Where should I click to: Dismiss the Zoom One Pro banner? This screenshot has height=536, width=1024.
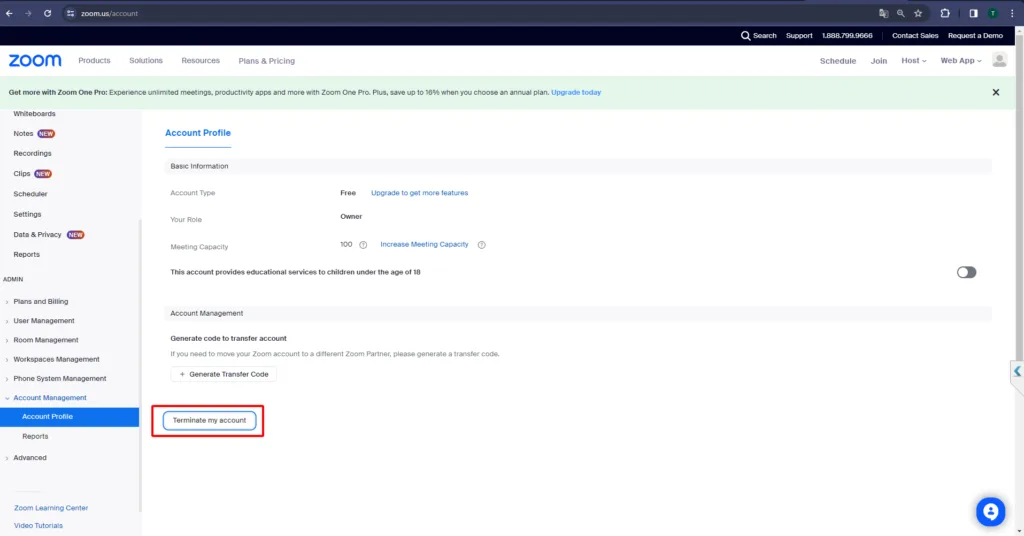pyautogui.click(x=995, y=92)
